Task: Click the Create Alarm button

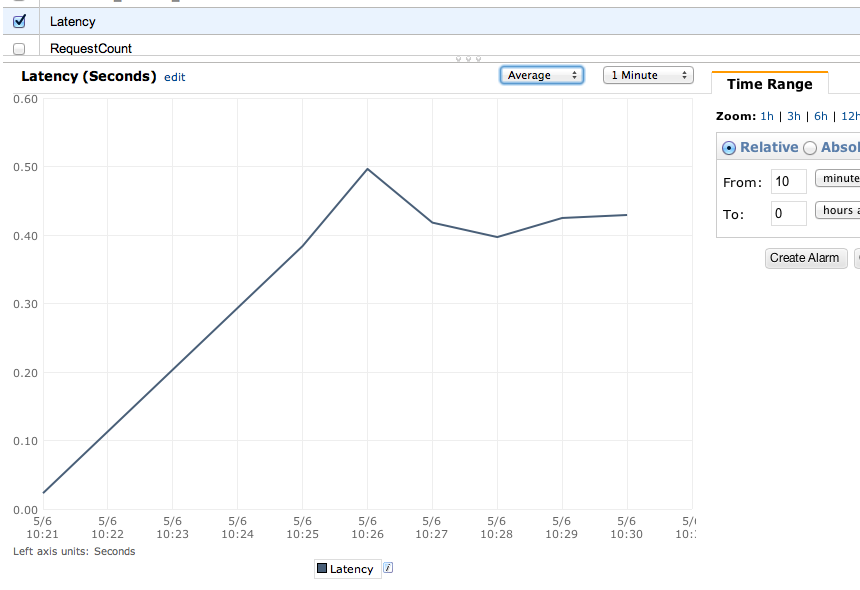Action: 806,258
